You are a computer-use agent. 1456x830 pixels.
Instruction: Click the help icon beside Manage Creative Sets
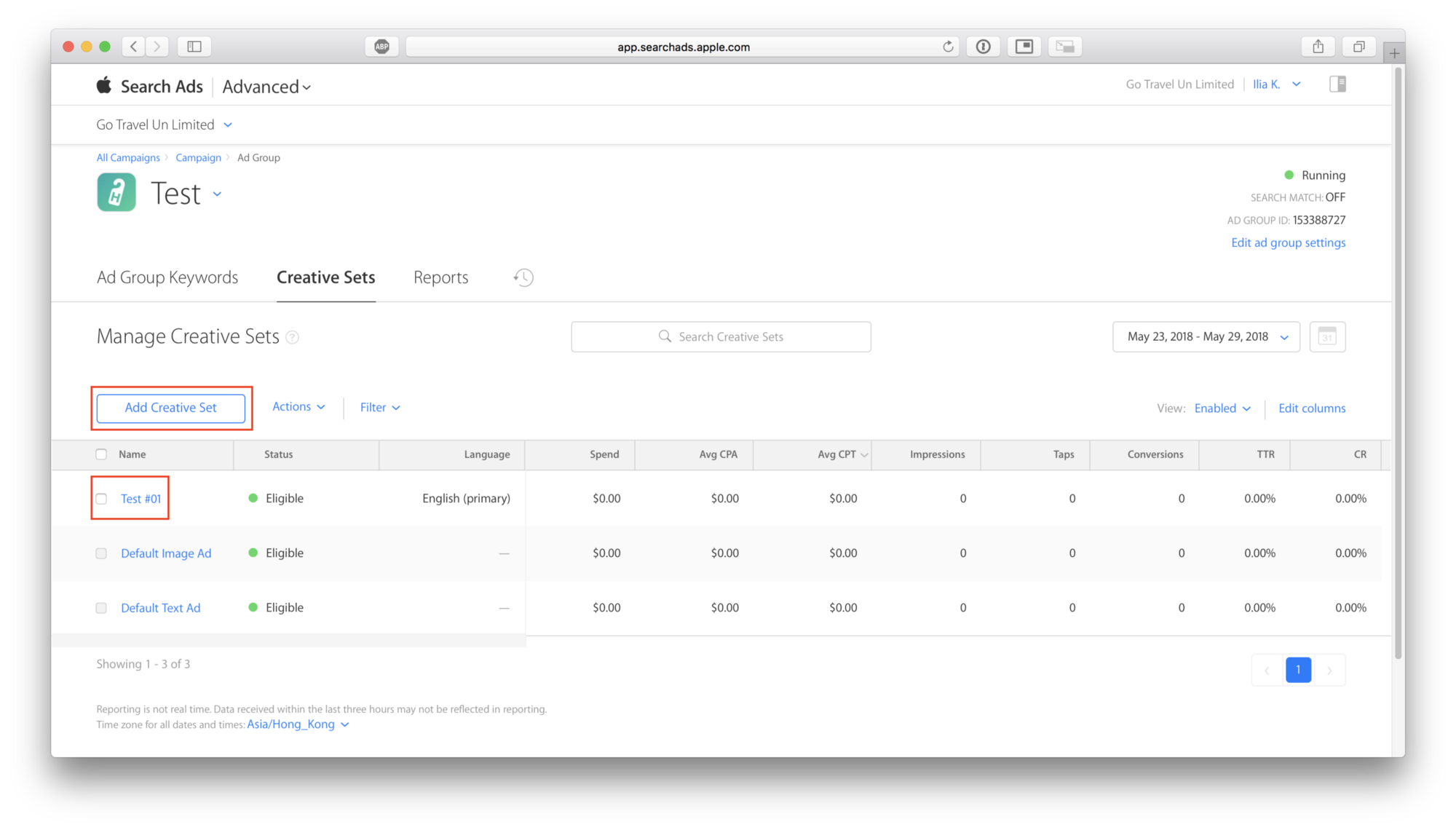pyautogui.click(x=293, y=337)
